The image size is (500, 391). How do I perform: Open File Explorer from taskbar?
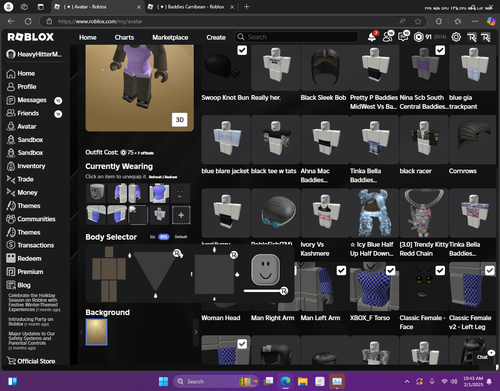tap(303, 381)
